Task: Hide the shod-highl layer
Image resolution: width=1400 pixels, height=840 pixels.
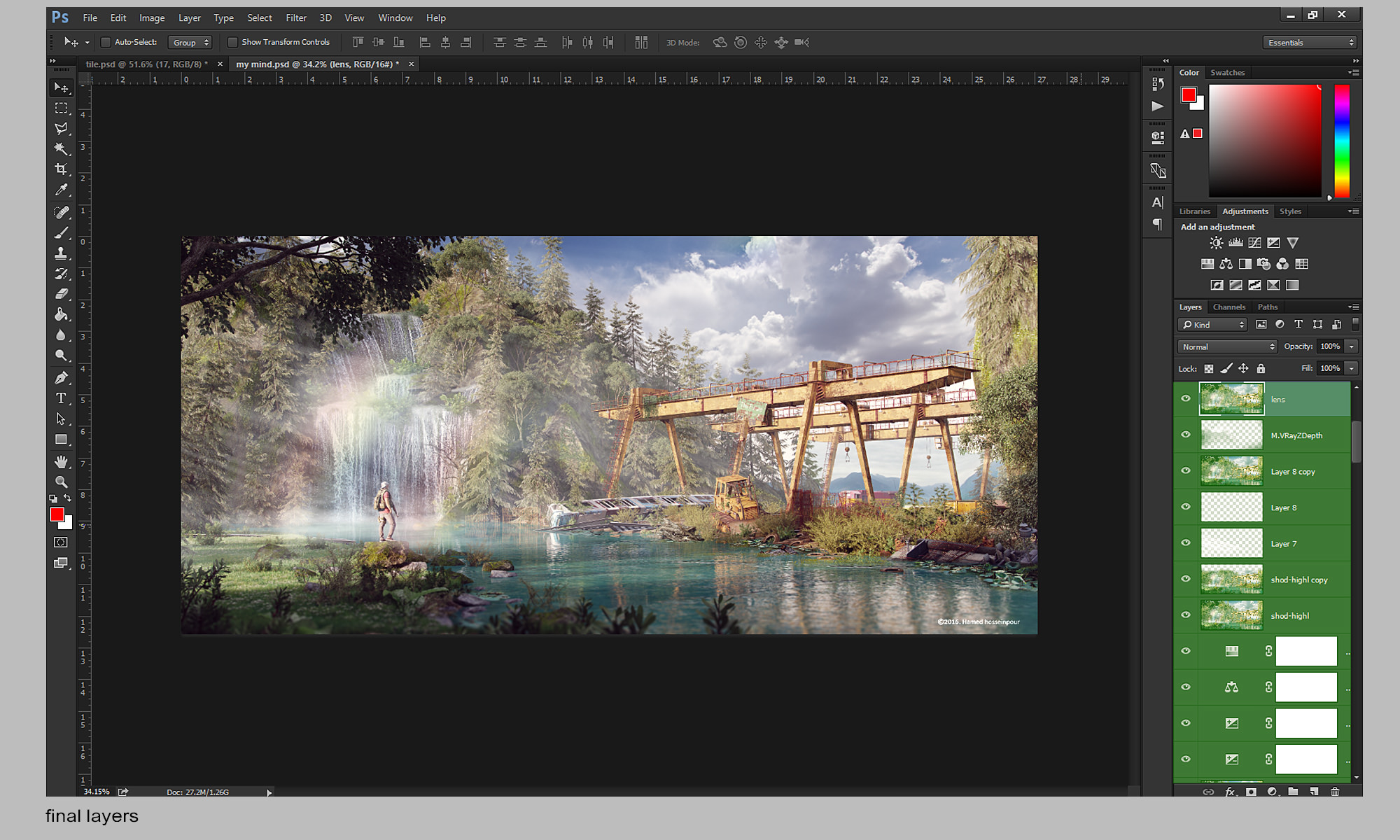Action: [1186, 615]
